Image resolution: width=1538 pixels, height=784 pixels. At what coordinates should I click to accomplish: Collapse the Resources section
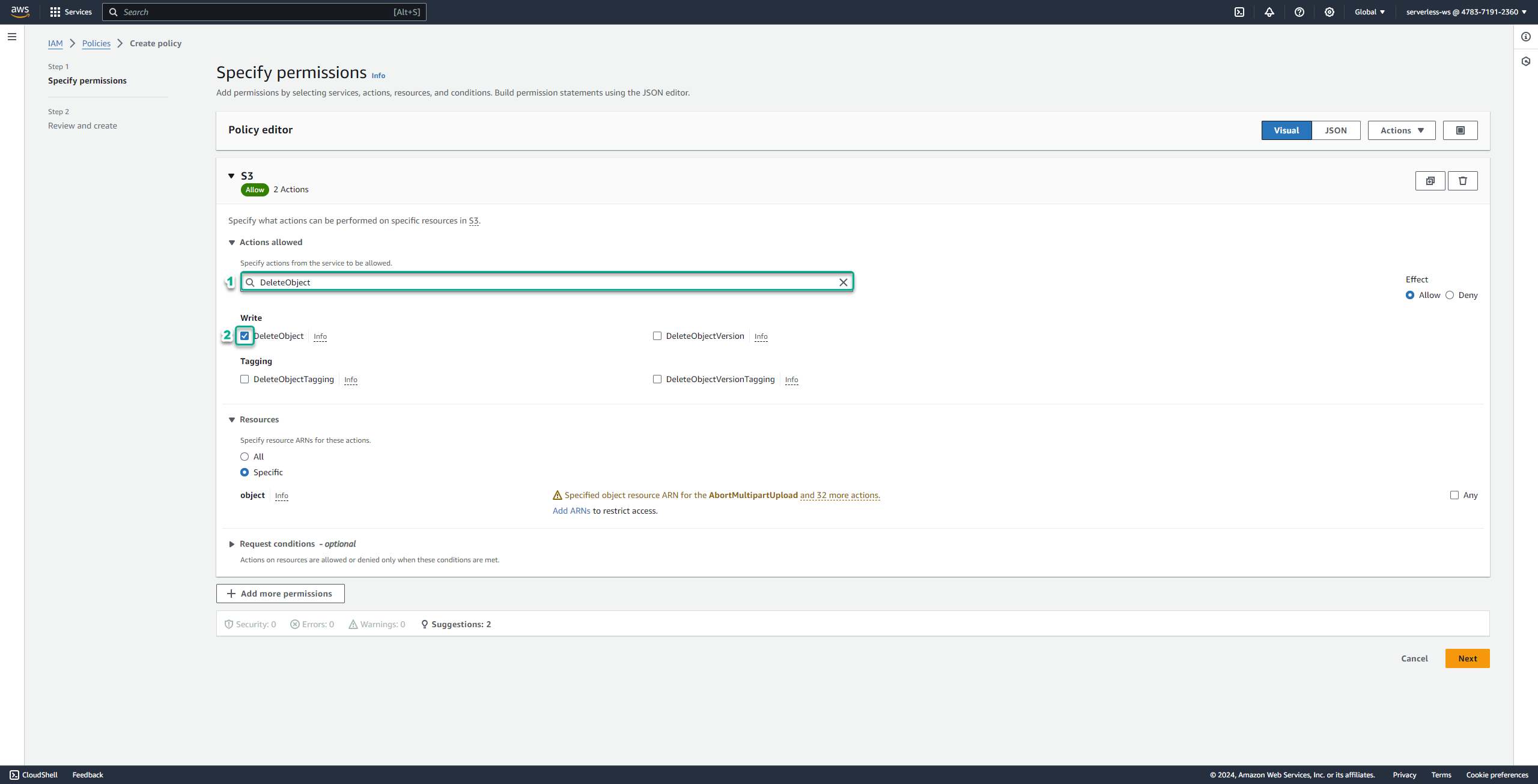[x=232, y=420]
